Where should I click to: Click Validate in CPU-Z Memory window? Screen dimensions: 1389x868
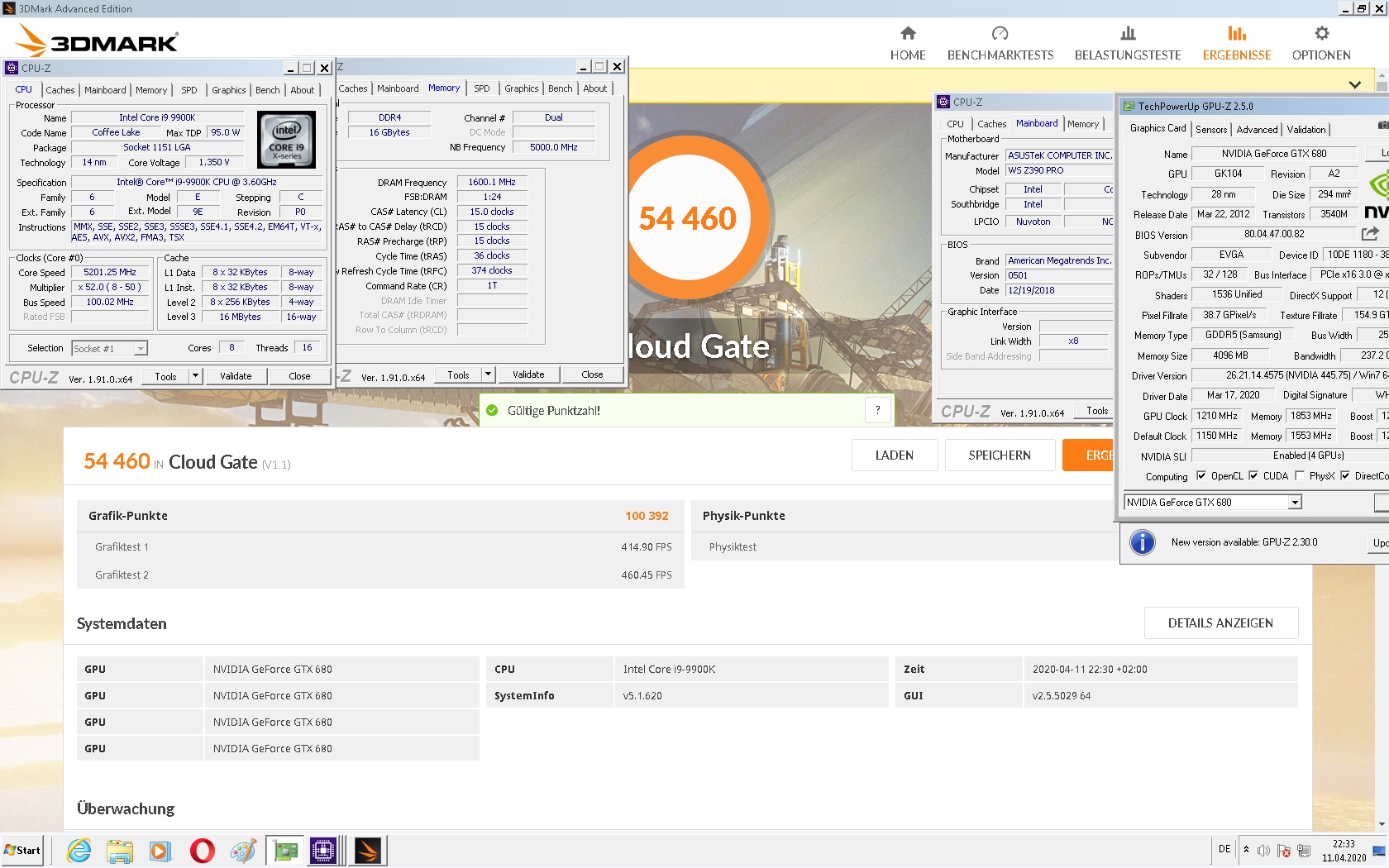528,374
